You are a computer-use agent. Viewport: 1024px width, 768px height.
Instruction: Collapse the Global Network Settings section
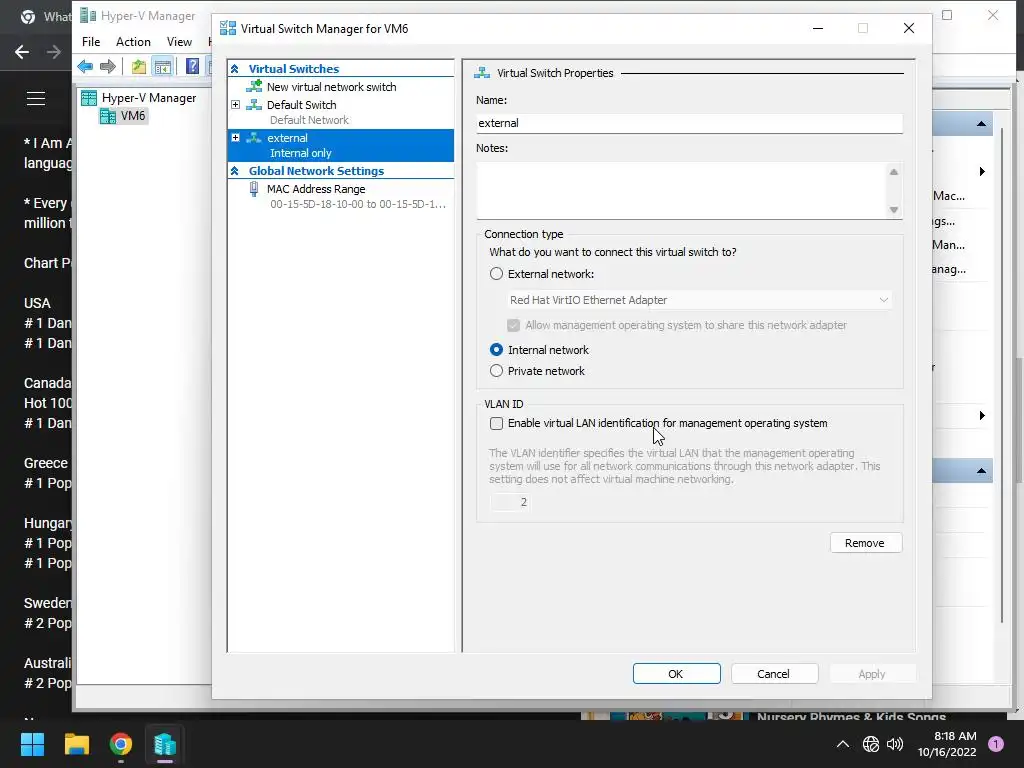[x=234, y=170]
